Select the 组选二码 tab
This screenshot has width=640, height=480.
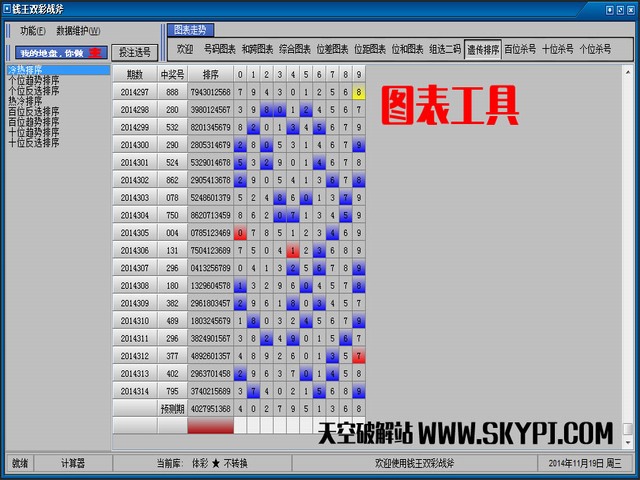445,49
